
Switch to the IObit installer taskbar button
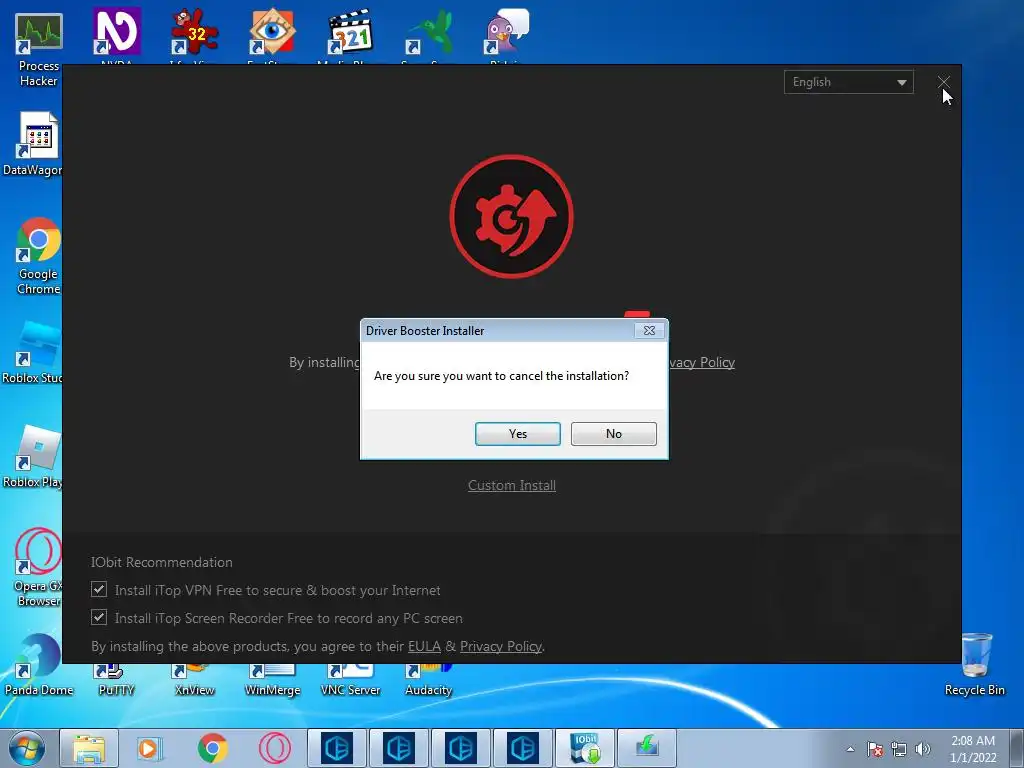pos(584,748)
